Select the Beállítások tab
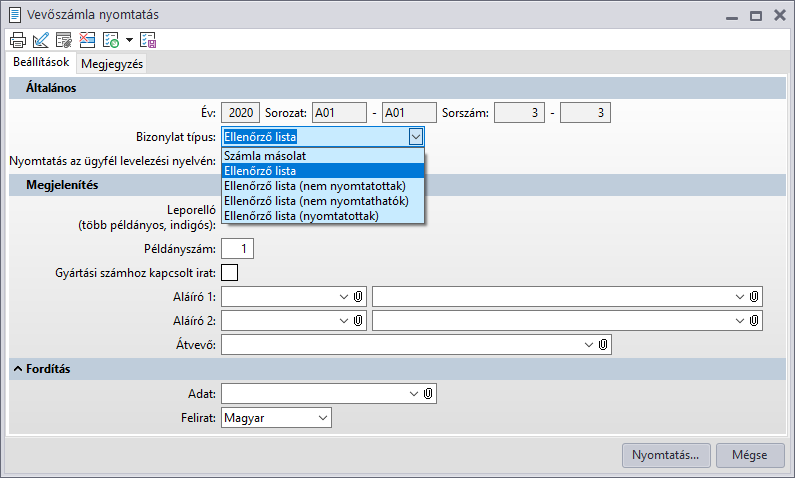 tap(39, 63)
